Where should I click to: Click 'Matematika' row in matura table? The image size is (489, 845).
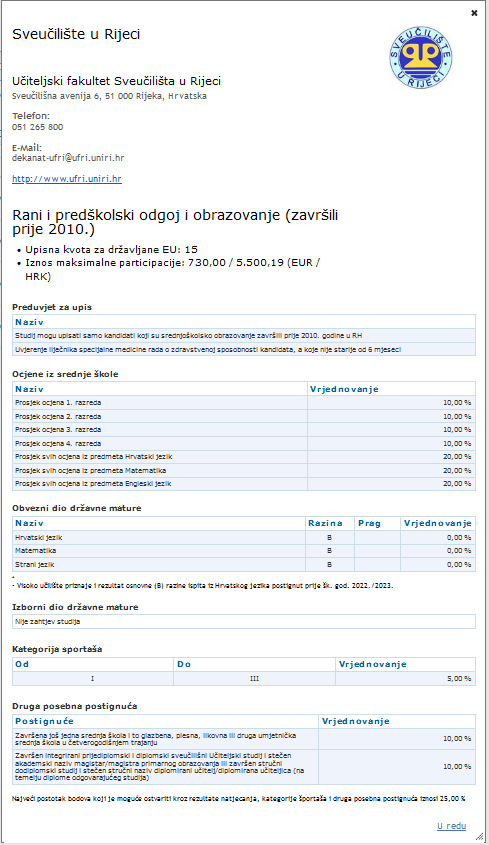pos(244,551)
